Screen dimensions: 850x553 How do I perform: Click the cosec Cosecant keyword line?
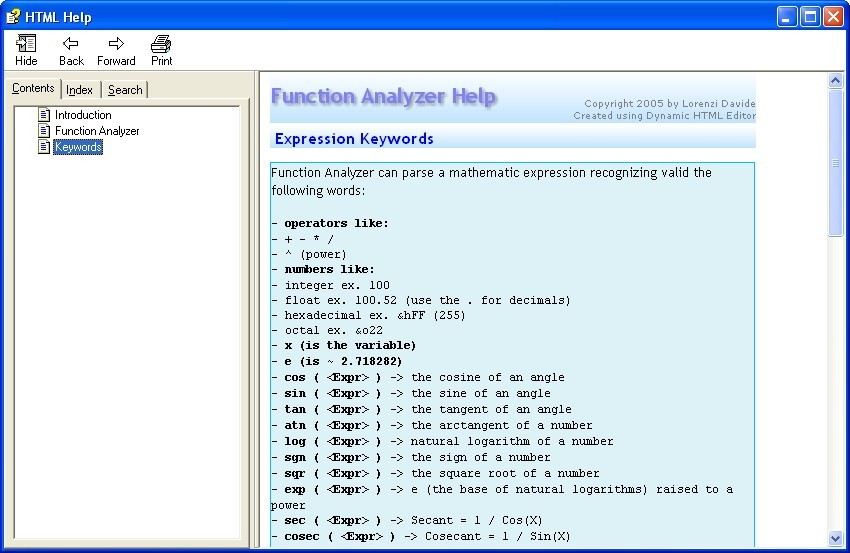[x=421, y=537]
